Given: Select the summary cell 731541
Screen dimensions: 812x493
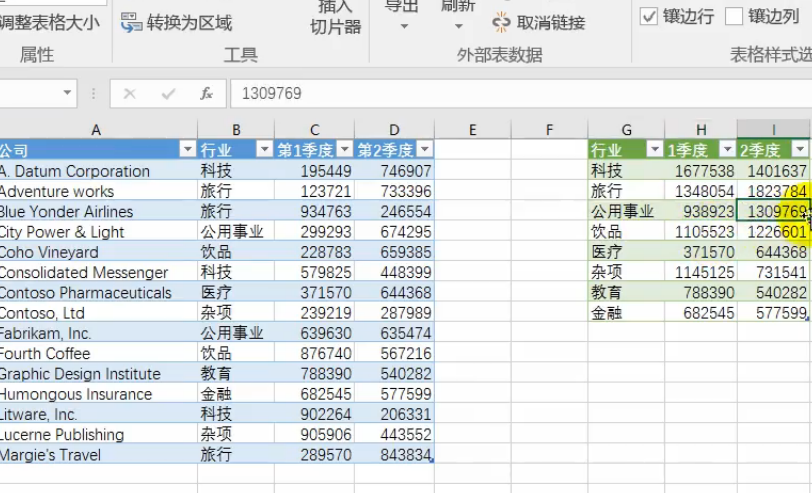Looking at the screenshot, I should click(x=773, y=272).
